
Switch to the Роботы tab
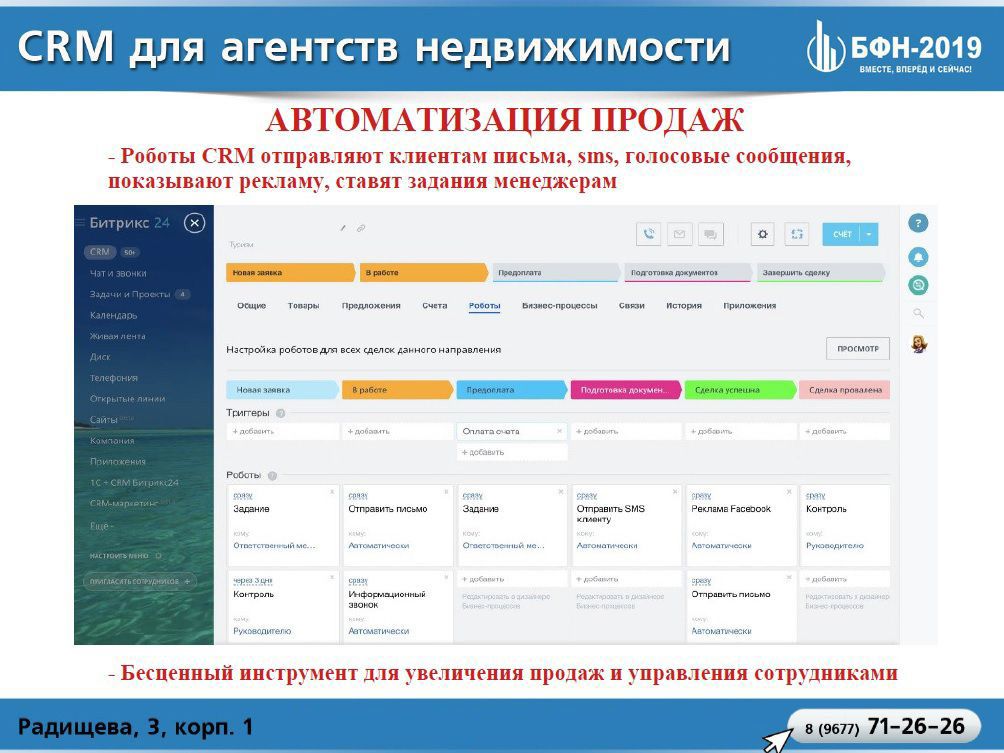(485, 305)
